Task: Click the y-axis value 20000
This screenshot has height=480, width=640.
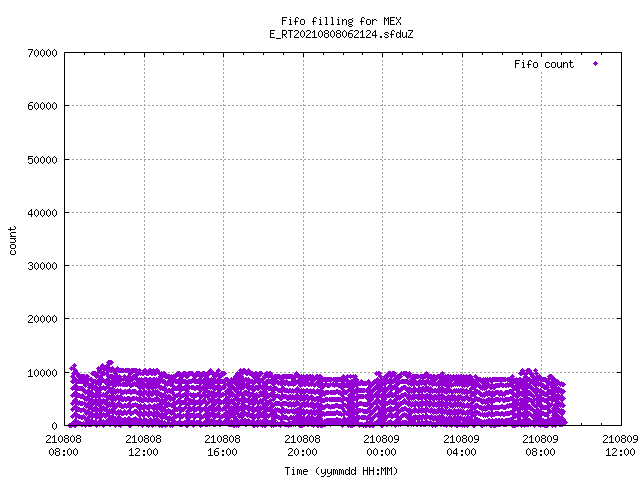Action: [42, 319]
